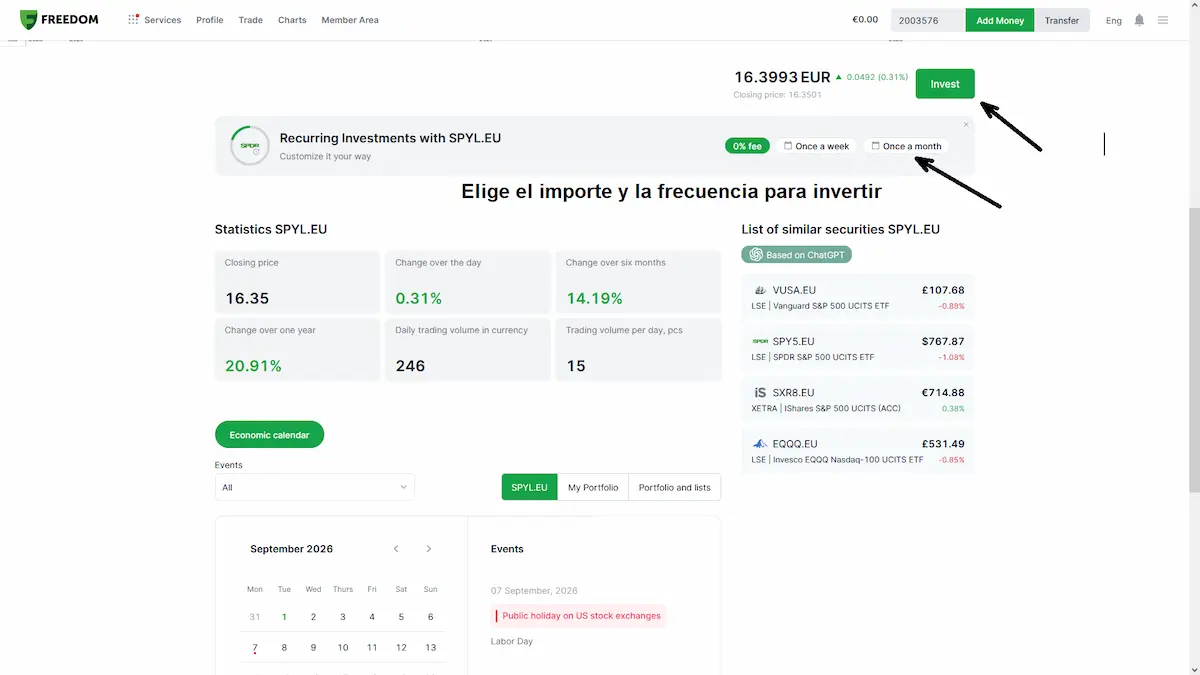Click the Recurring Investments with SPYL.EU heading

(x=390, y=138)
